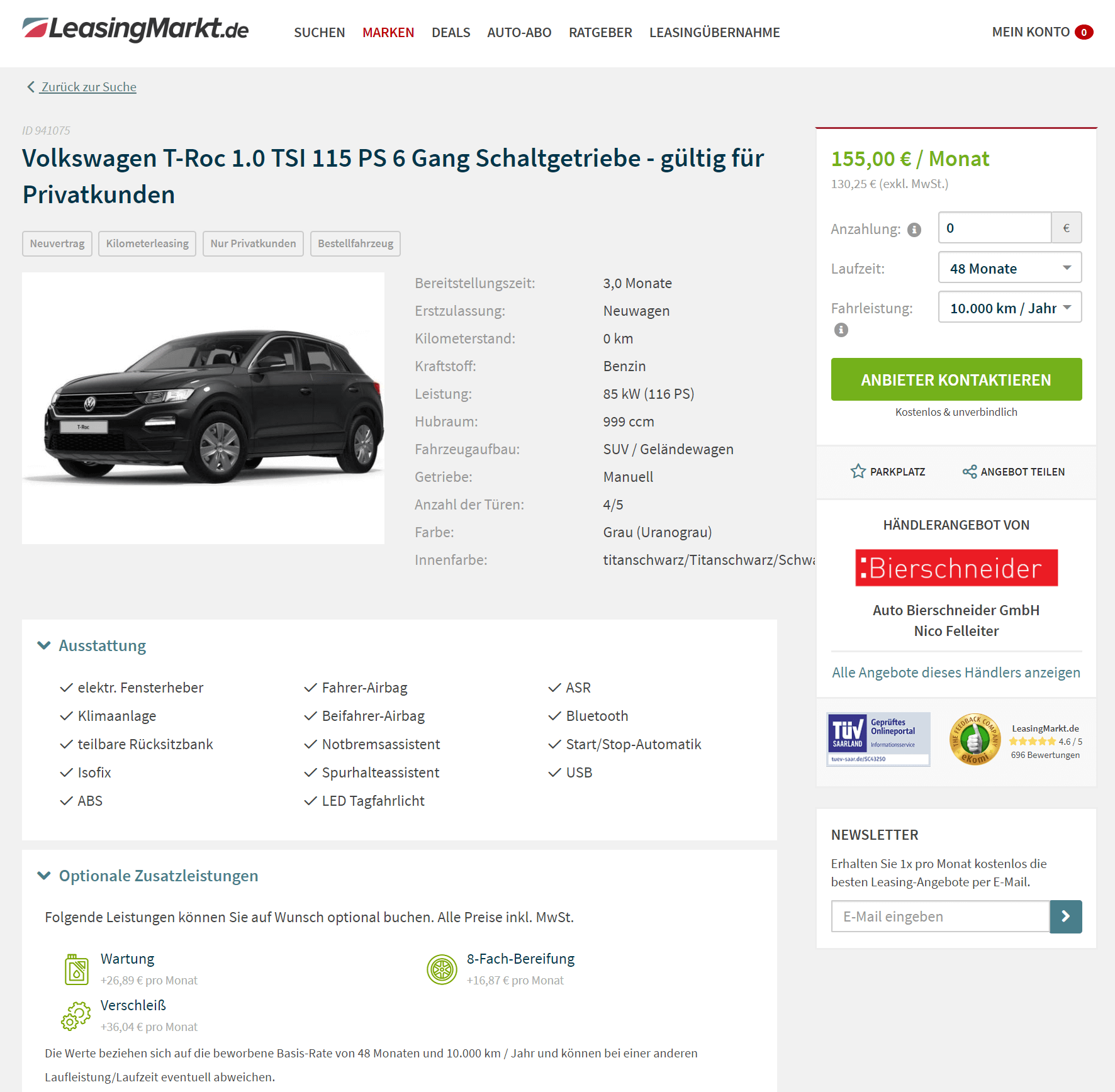Open the Fahrleistung 10.000 km dropdown
The image size is (1115, 1092).
pos(1010,308)
